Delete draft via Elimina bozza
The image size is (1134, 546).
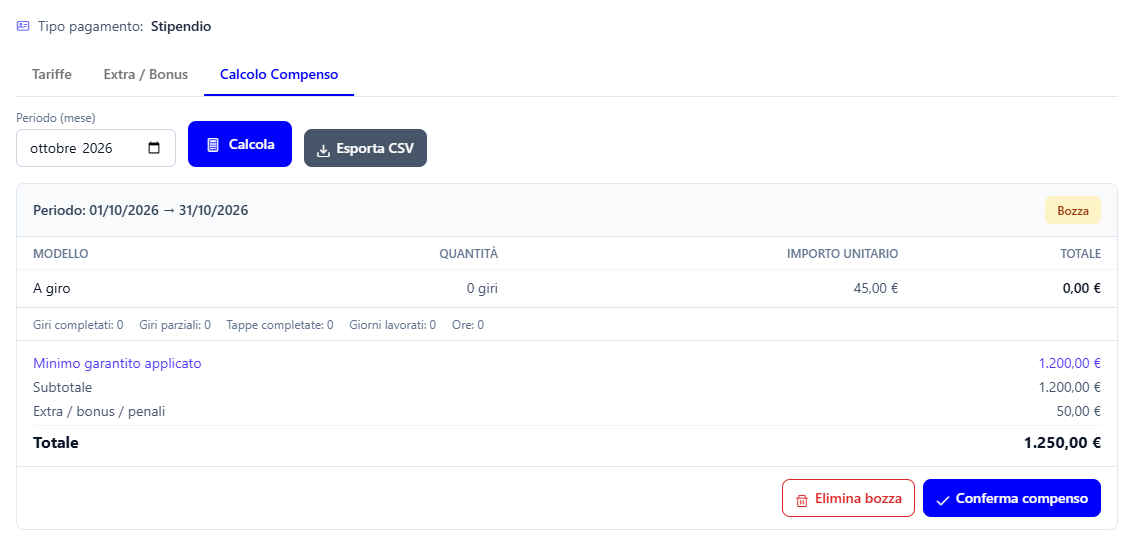[x=848, y=498]
